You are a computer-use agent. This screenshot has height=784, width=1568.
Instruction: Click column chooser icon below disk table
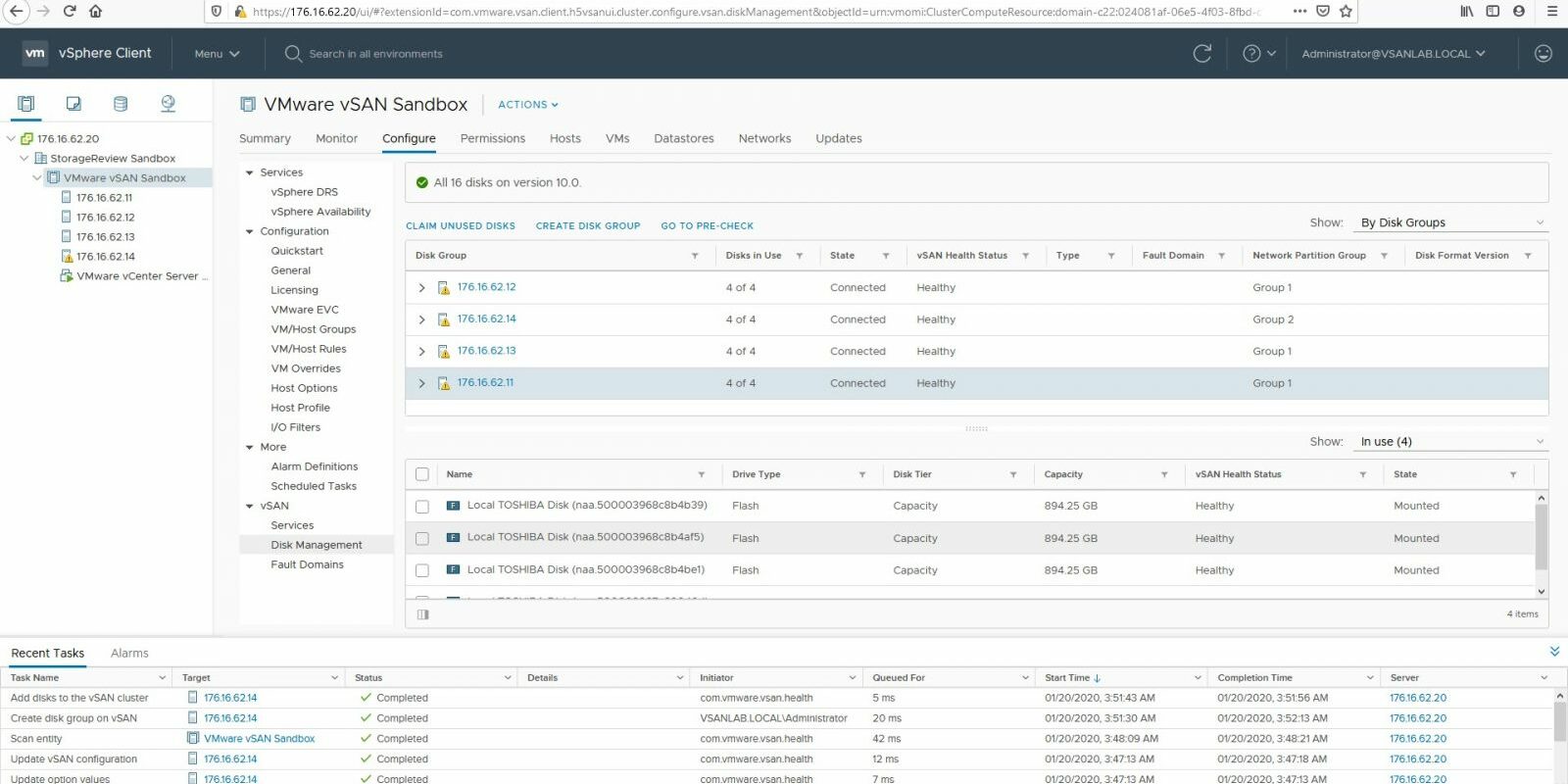423,614
